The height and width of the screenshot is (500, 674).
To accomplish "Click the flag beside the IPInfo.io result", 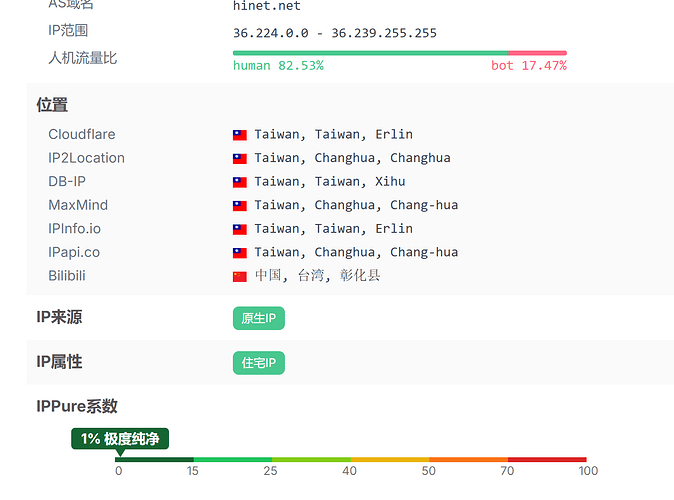I will (240, 229).
